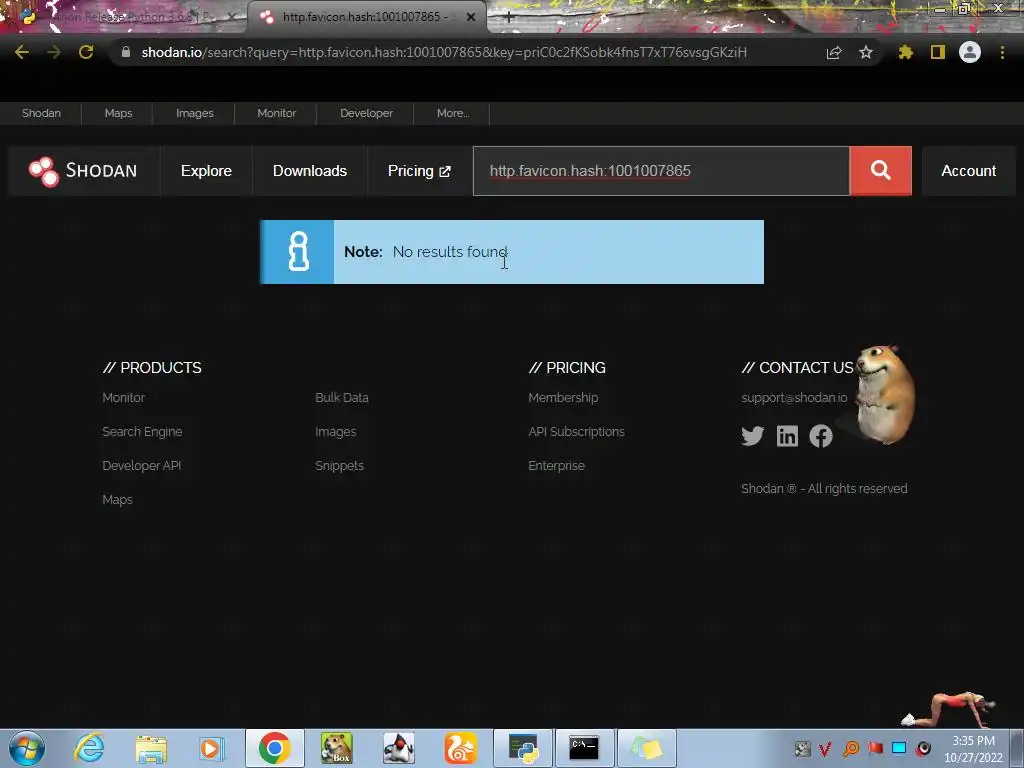Open a new browser tab

tap(509, 17)
